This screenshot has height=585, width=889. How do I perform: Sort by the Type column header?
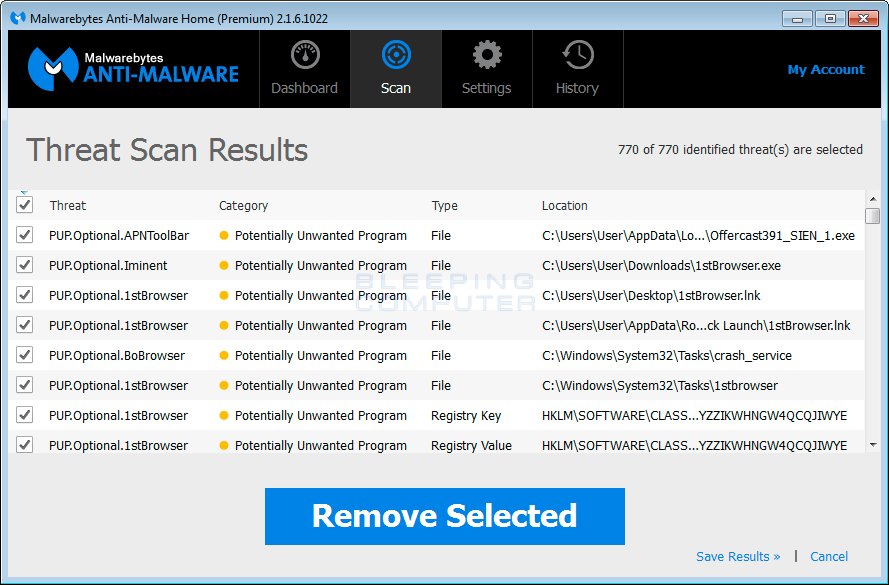(x=444, y=206)
